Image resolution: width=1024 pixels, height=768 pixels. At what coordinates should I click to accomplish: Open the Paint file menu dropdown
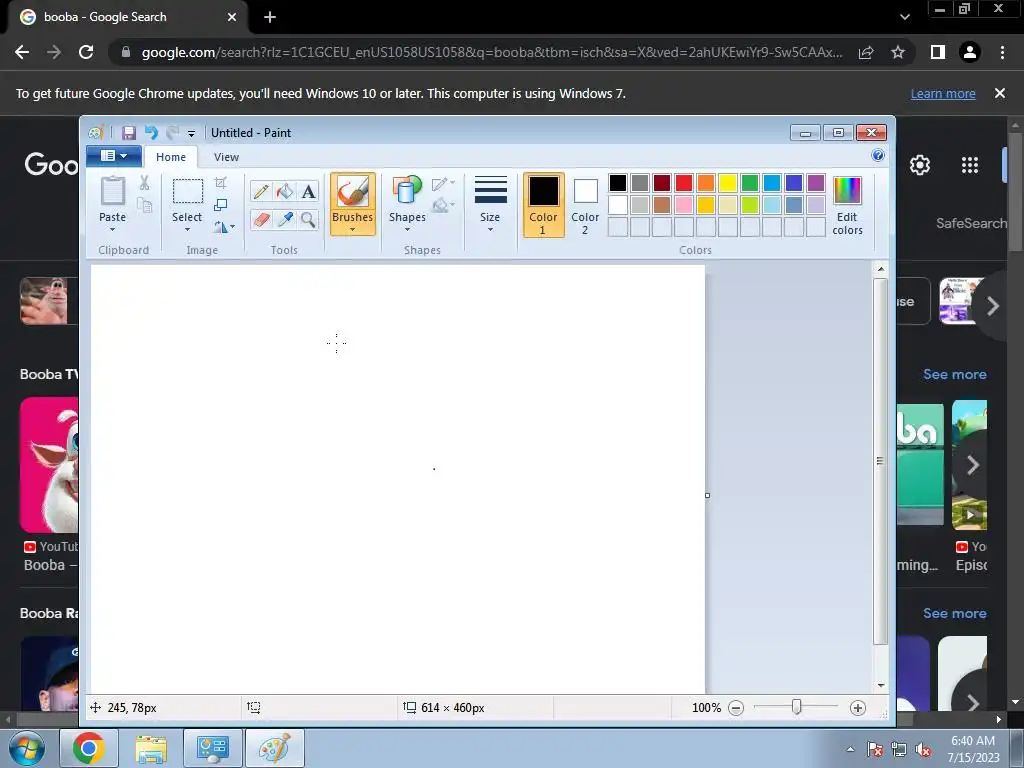pos(114,156)
